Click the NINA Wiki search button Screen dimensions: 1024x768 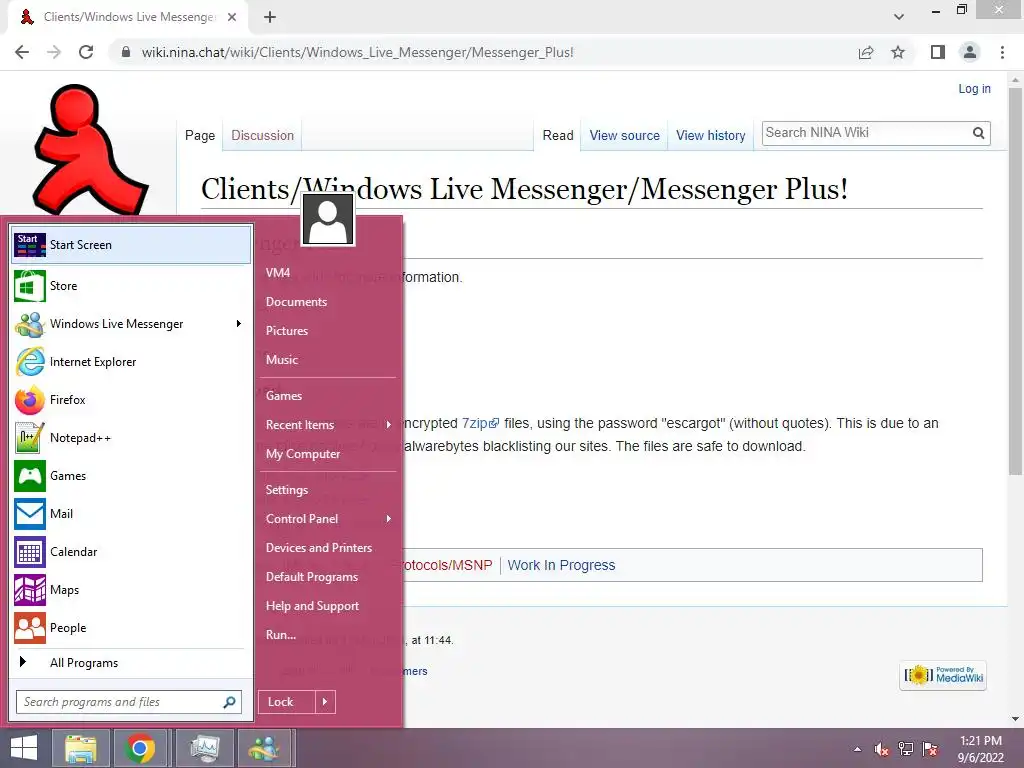(978, 133)
